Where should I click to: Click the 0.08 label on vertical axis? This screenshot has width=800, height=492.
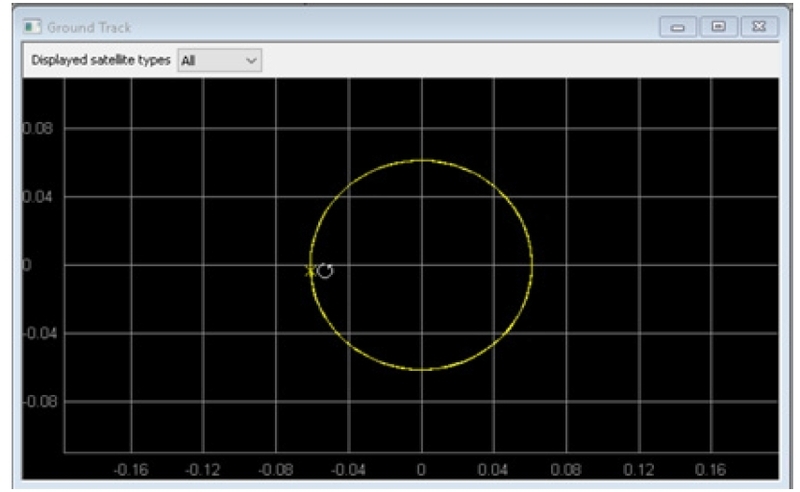pos(38,128)
